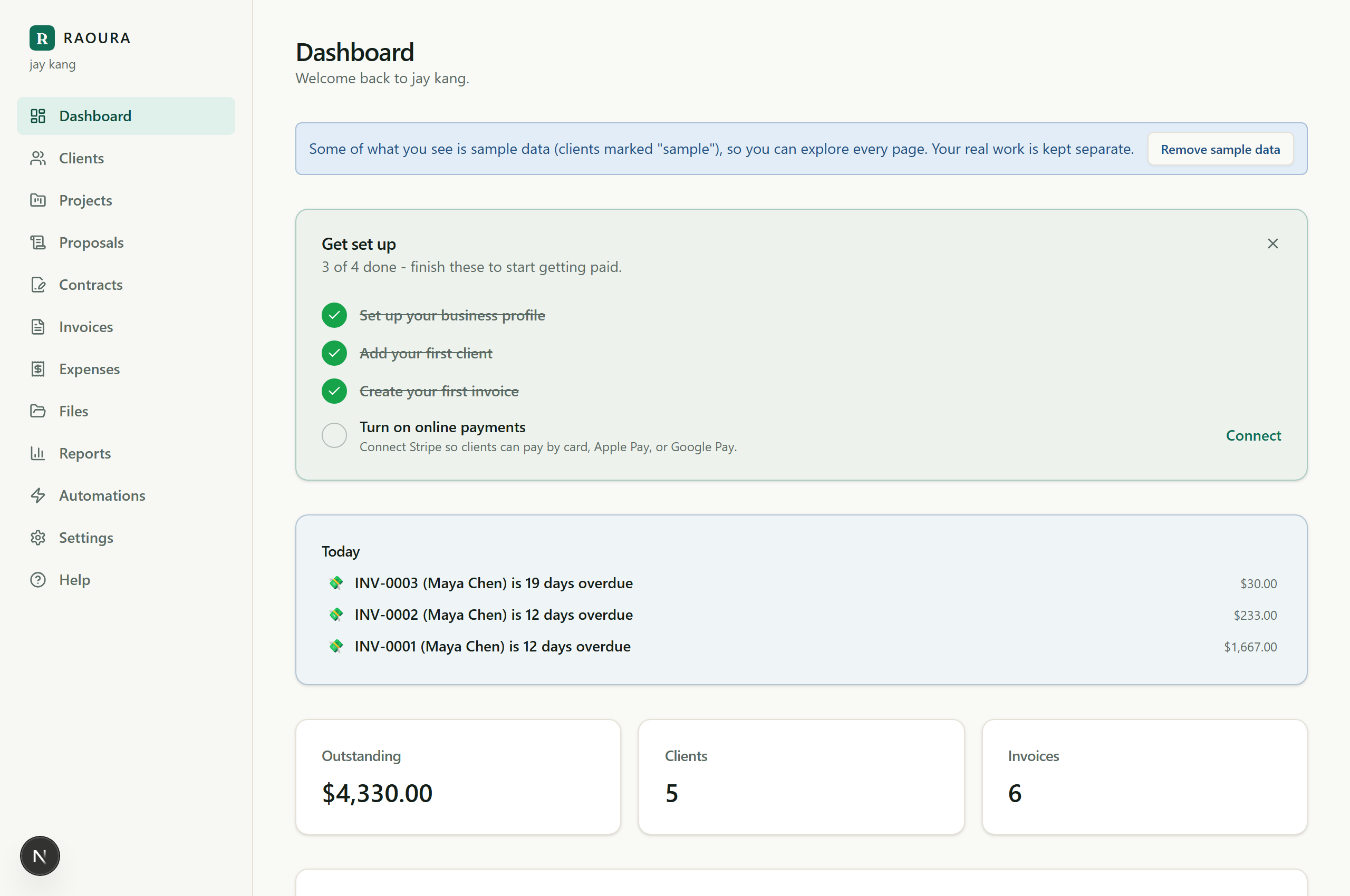Click the $233.00 amount
Screen dimensions: 1350x896
point(1255,616)
